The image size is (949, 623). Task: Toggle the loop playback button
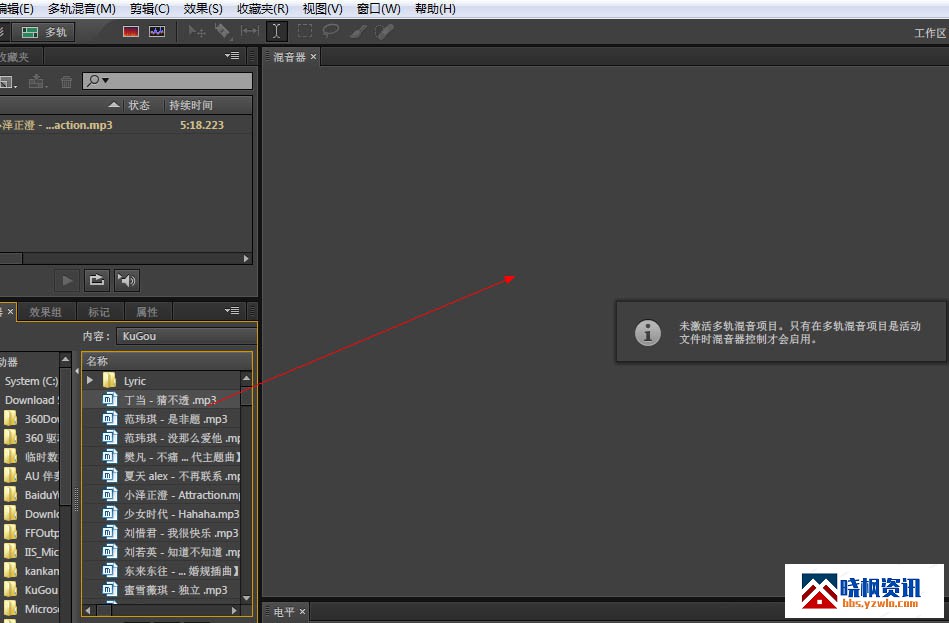click(x=97, y=280)
